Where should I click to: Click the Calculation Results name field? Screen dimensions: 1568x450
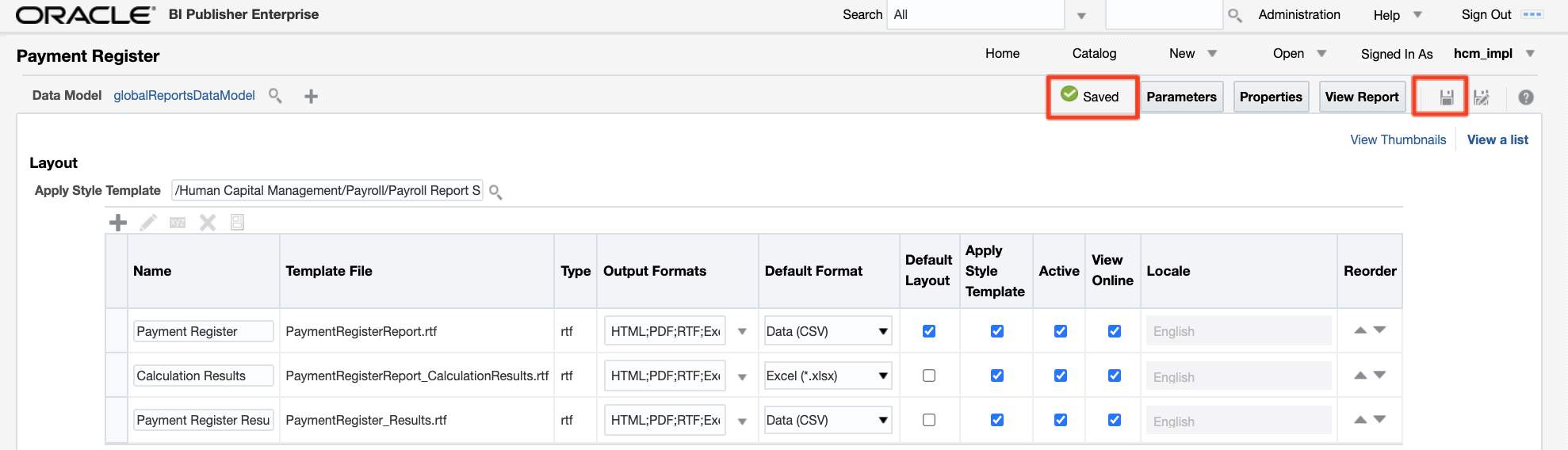pos(203,376)
